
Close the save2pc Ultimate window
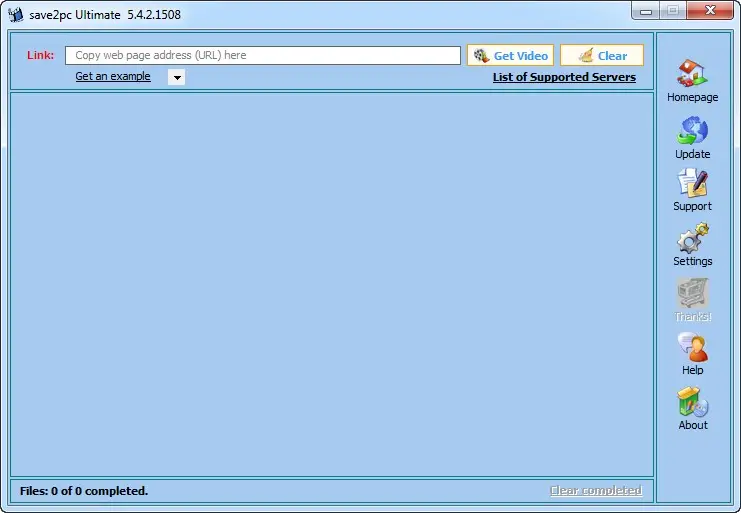pos(710,10)
